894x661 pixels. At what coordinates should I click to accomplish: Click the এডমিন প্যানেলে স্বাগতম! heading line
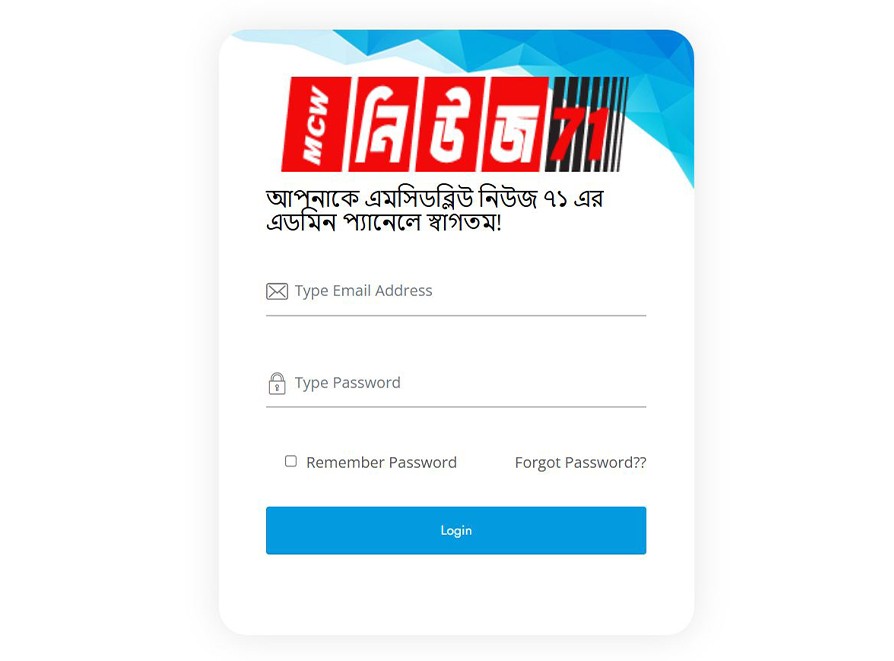[384, 222]
